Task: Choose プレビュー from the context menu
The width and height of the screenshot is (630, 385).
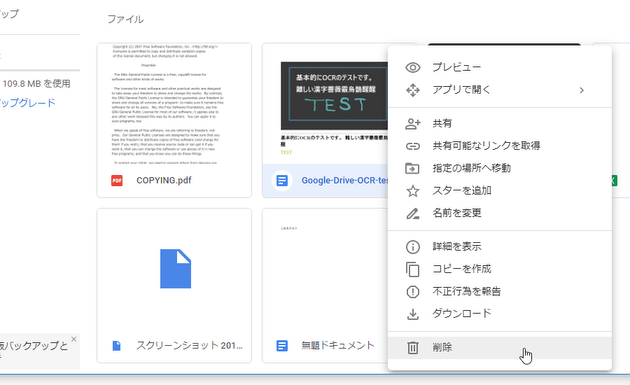Action: [500, 68]
